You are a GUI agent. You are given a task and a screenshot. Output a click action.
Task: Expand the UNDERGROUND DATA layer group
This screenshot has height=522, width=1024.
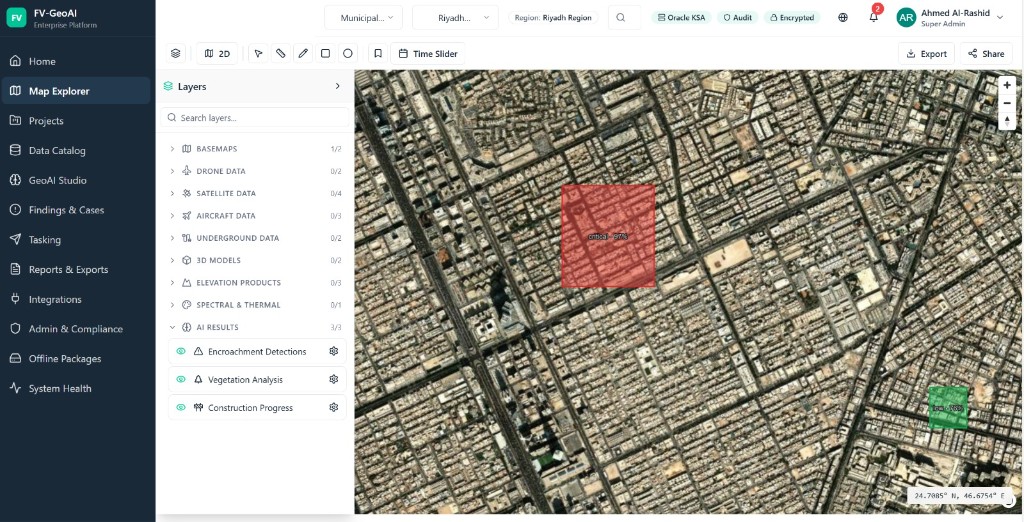(172, 238)
